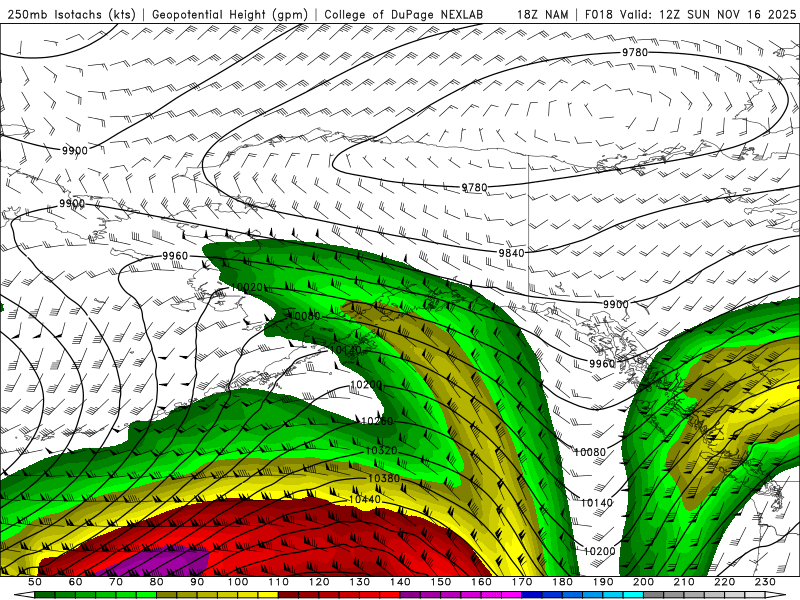Click the 80 knot value on color scale
800x600 pixels.
(157, 582)
